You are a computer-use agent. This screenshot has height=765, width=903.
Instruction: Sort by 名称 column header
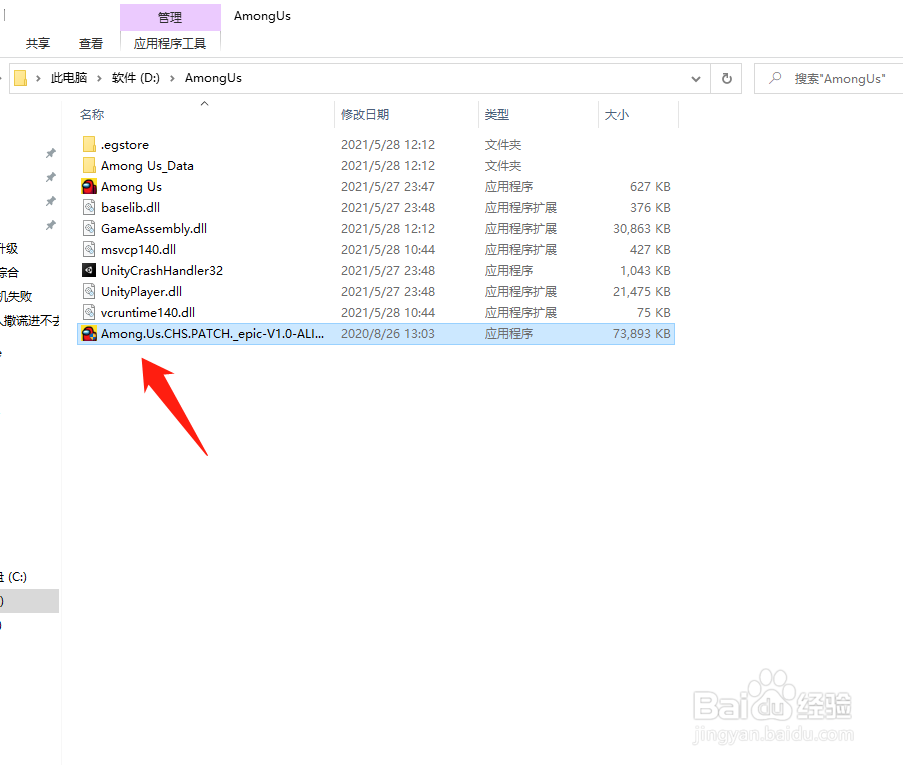[92, 115]
